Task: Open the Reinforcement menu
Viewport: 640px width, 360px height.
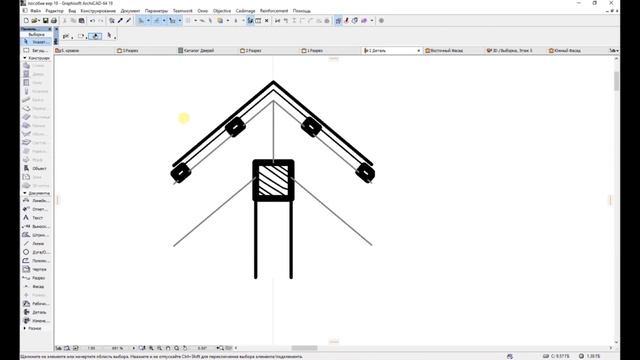Action: pyautogui.click(x=274, y=11)
